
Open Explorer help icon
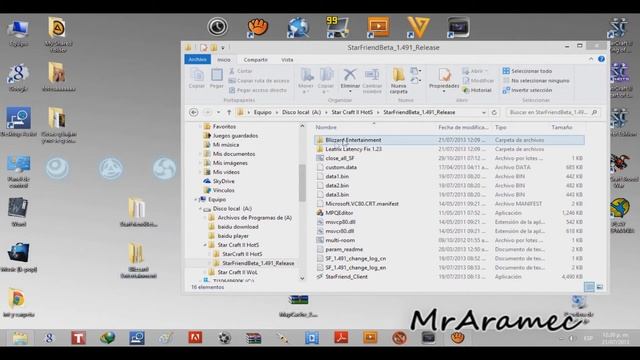coord(601,59)
